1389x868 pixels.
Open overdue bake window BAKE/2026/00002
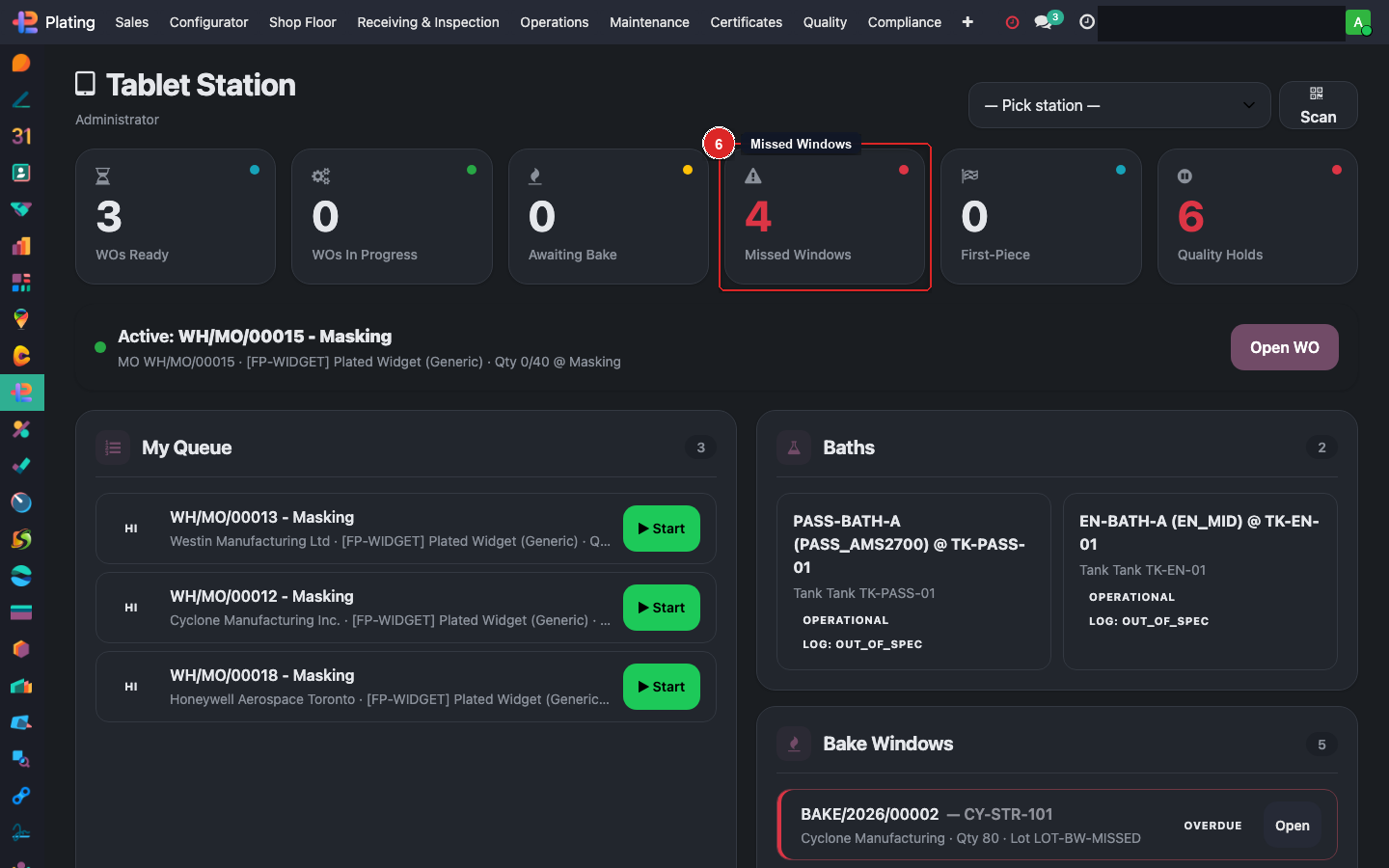click(x=1292, y=826)
